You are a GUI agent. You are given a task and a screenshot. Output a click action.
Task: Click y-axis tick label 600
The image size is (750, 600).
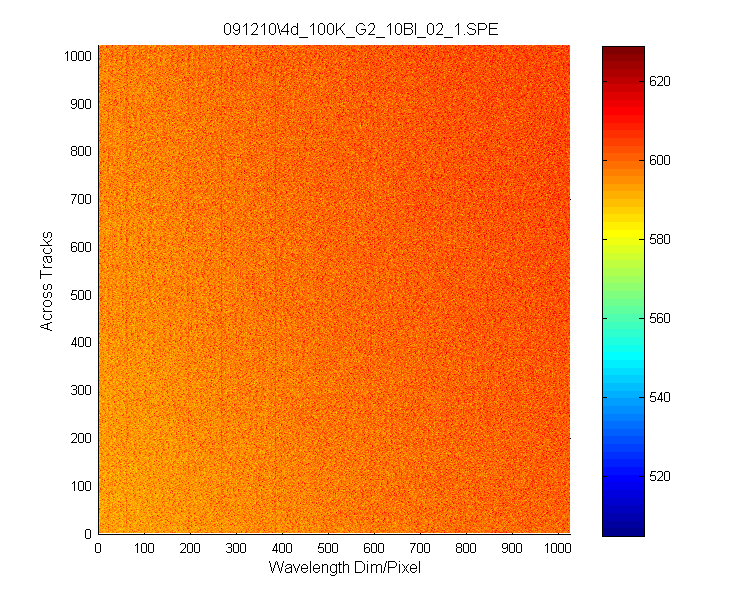81,247
